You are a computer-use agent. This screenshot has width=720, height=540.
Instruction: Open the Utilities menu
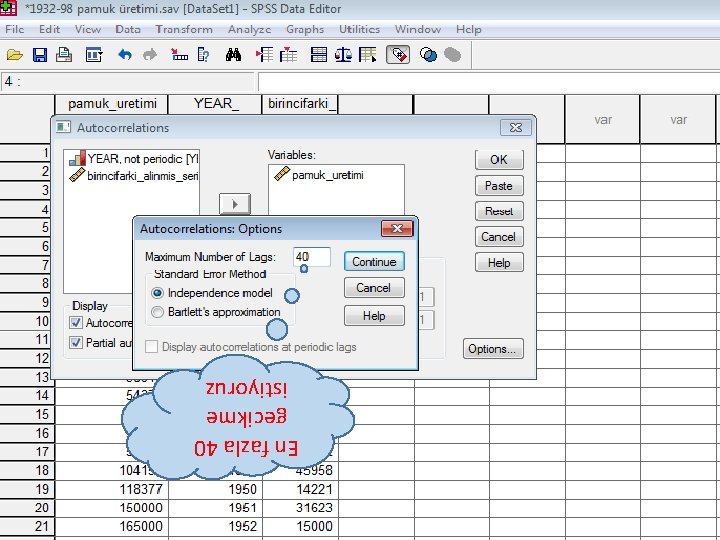tap(360, 29)
